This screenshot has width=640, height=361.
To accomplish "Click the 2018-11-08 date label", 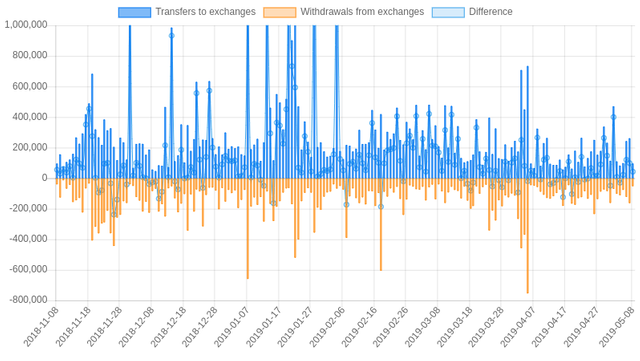I will coord(40,327).
